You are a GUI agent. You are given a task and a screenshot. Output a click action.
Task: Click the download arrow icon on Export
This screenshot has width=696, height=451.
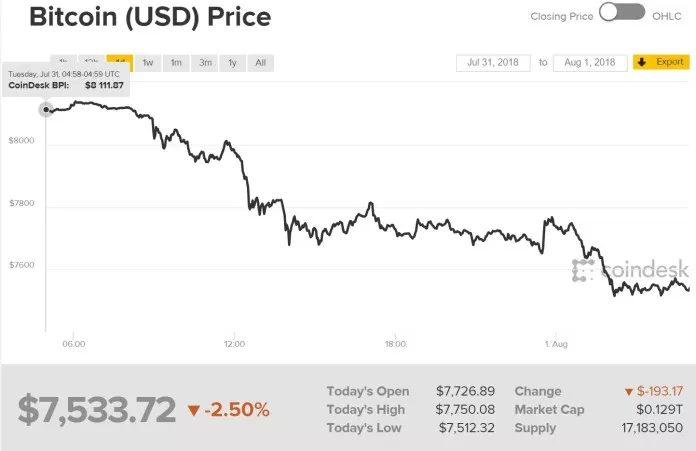642,62
